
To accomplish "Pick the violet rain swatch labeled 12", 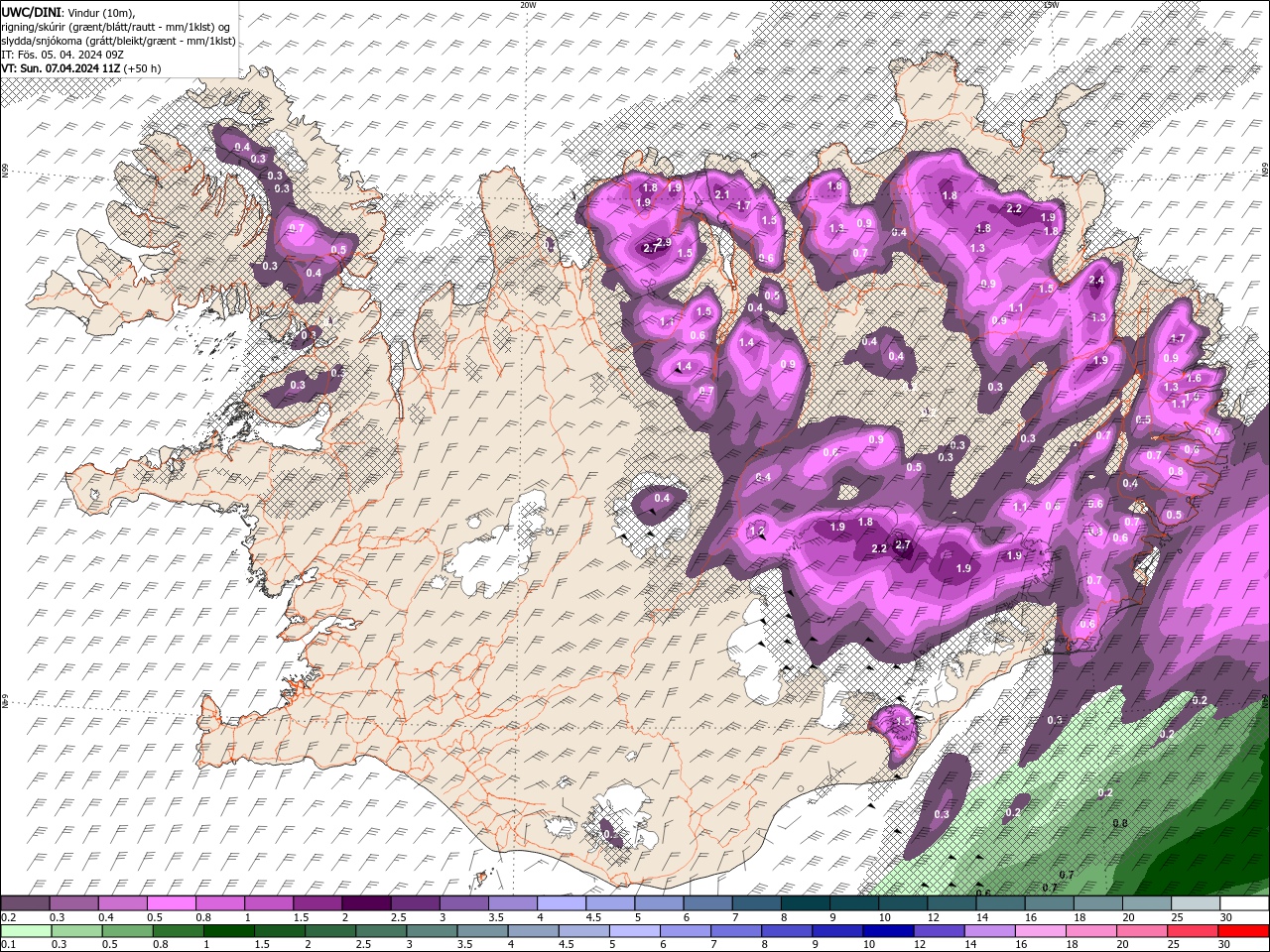I will coord(939,930).
